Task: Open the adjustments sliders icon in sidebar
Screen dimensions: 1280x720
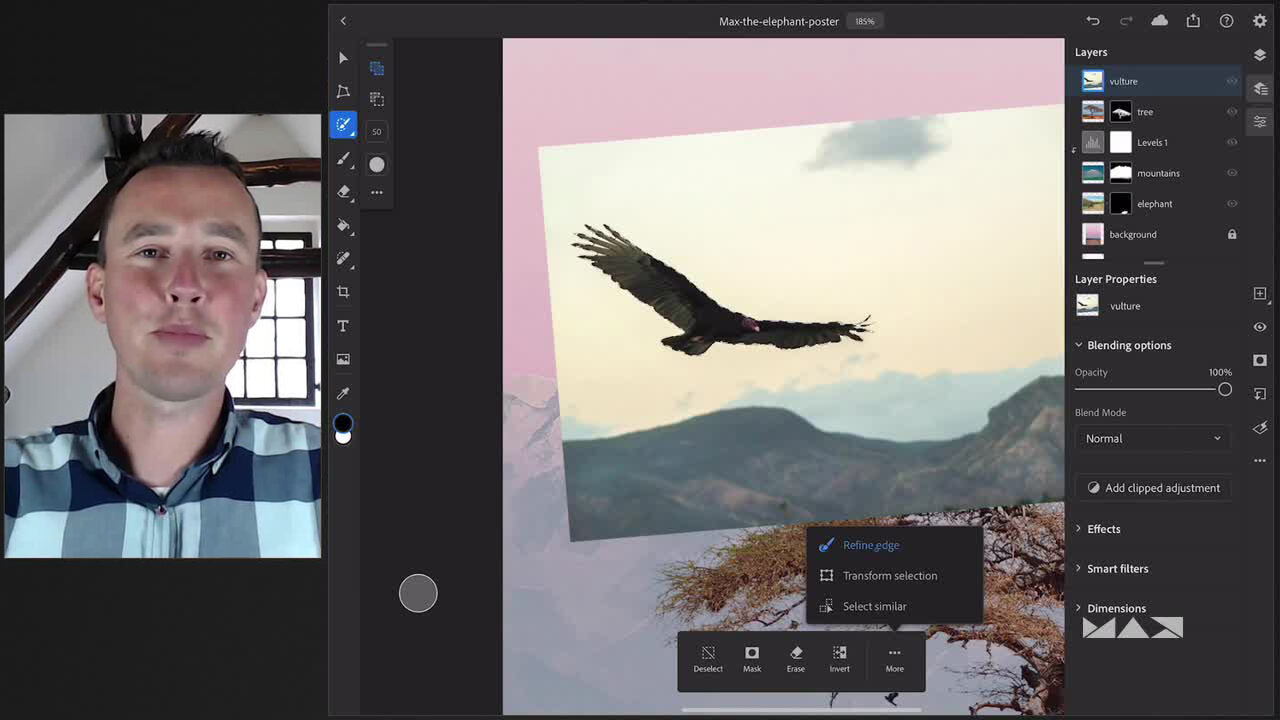Action: pos(1260,122)
